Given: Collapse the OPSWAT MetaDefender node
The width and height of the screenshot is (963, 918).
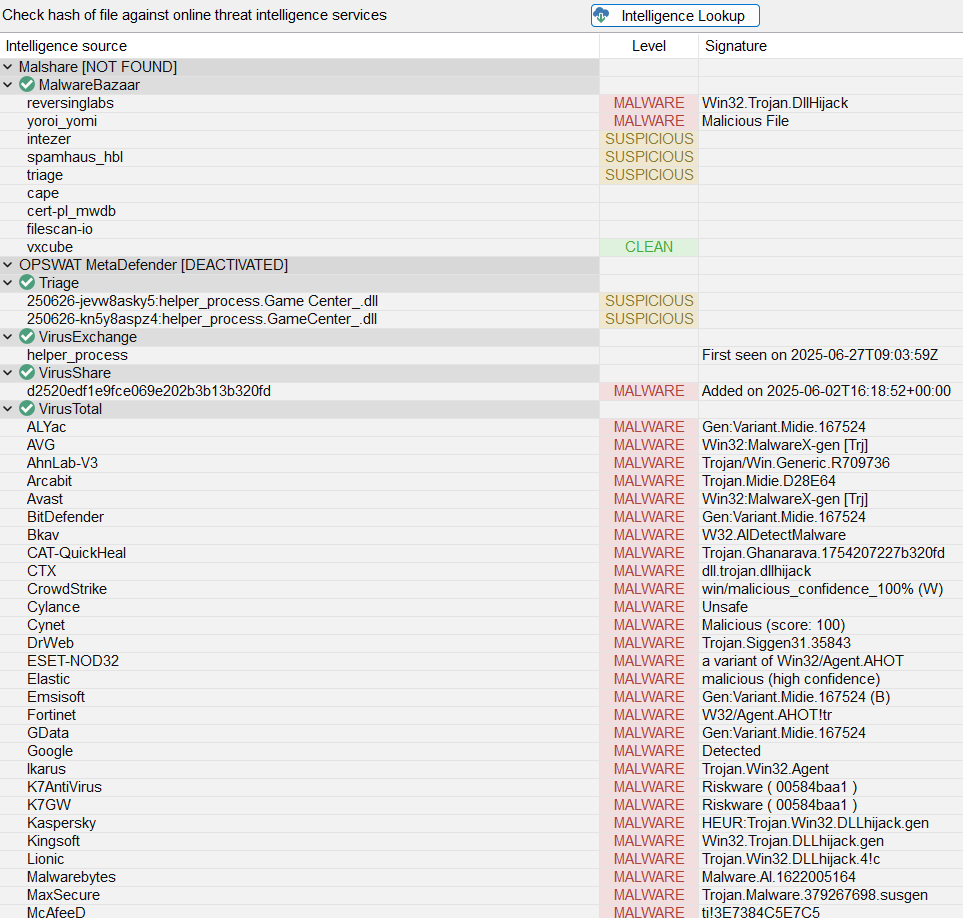Looking at the screenshot, I should point(8,265).
